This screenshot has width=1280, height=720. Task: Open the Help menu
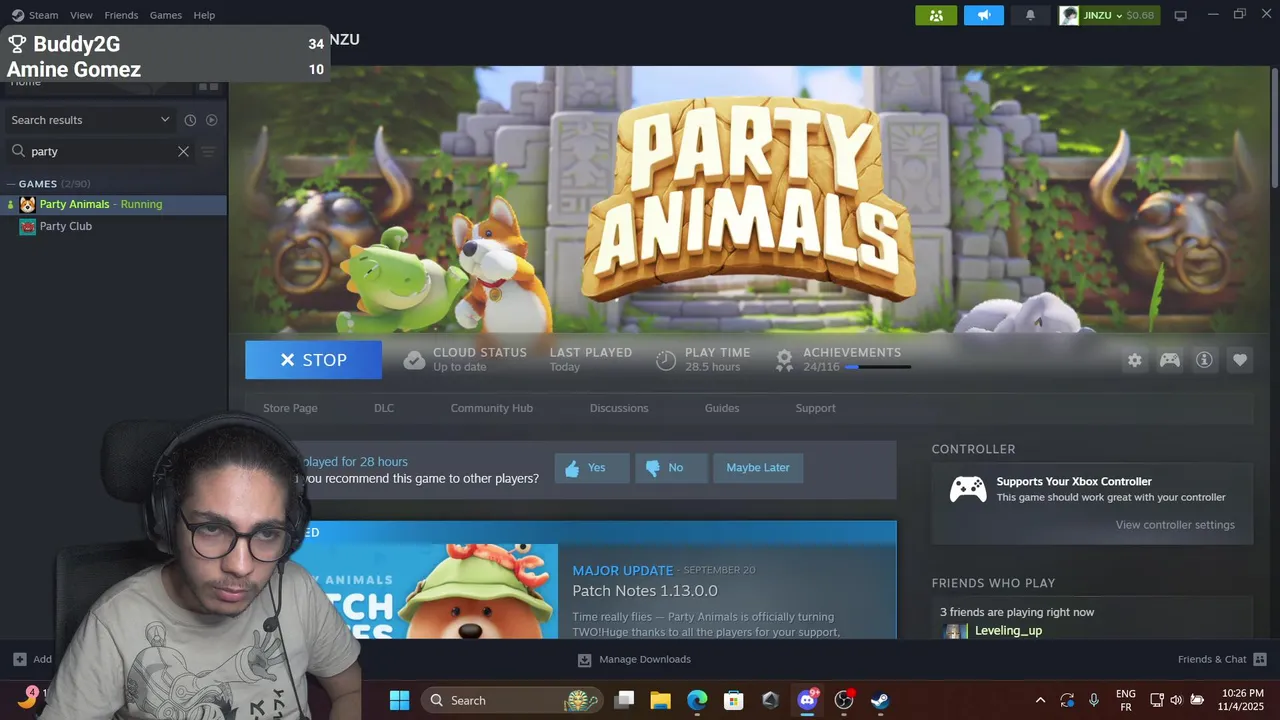(x=204, y=15)
